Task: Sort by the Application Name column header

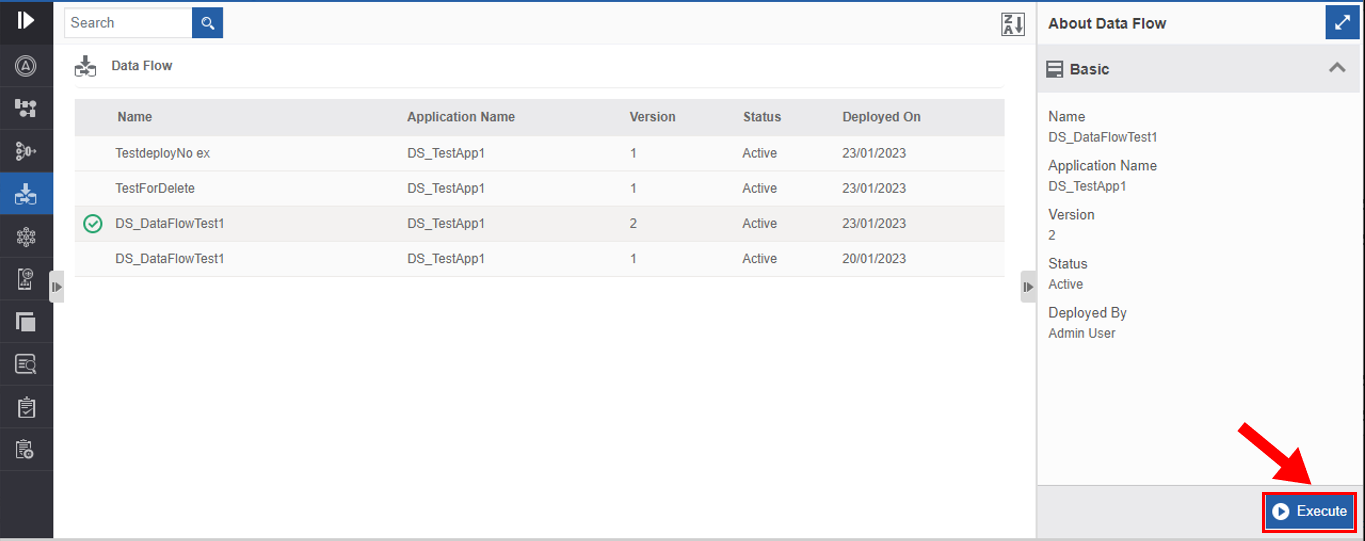Action: 461,117
